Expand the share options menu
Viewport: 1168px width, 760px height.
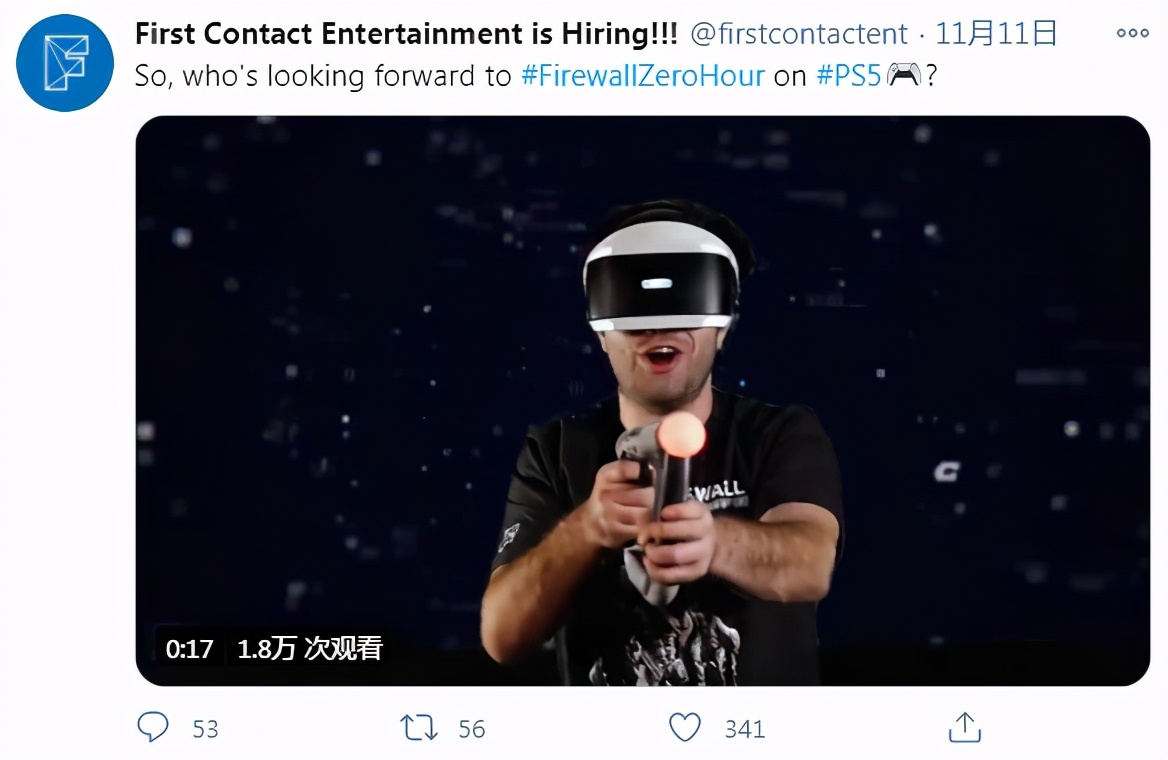[963, 728]
